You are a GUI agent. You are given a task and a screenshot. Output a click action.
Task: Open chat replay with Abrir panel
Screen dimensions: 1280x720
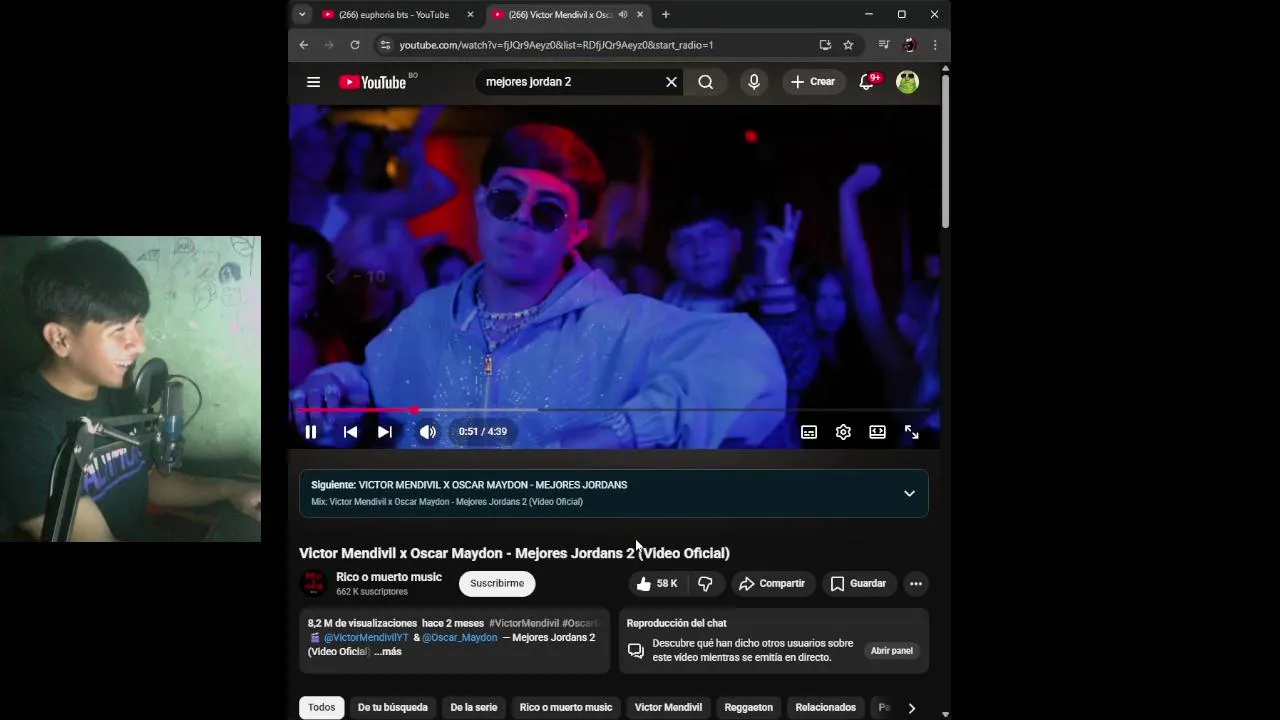point(891,651)
